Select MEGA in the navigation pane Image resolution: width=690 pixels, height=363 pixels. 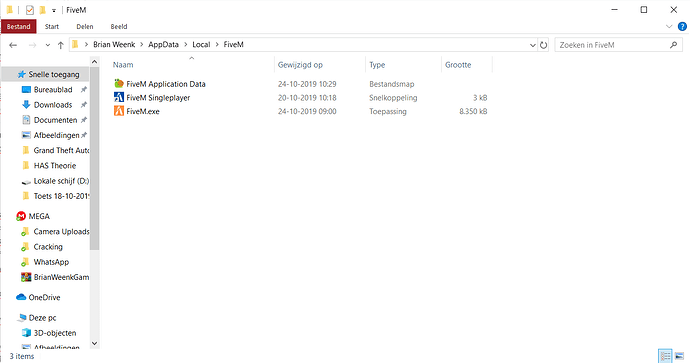pos(39,216)
